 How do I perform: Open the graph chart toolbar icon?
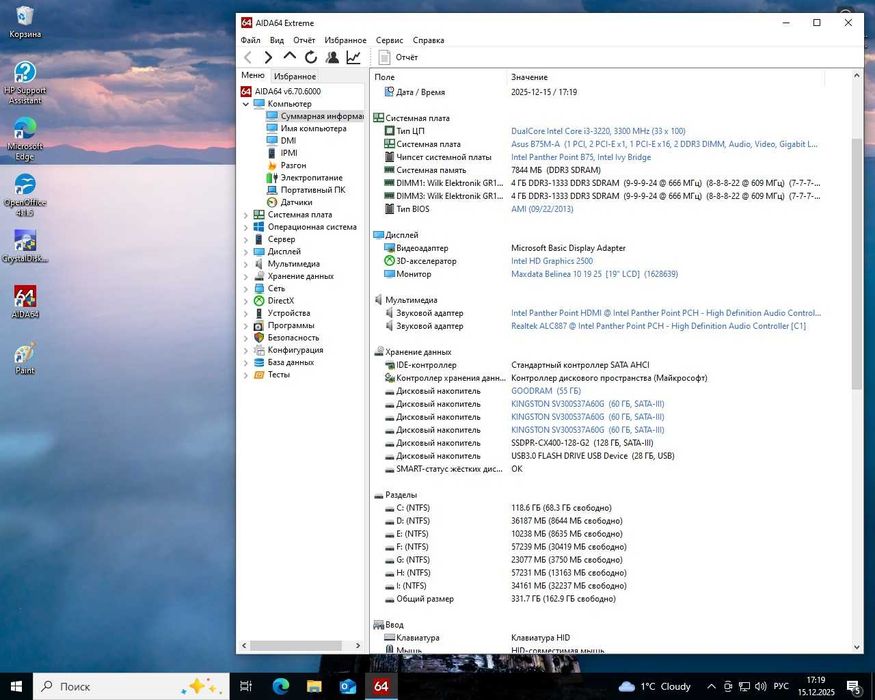(x=353, y=57)
